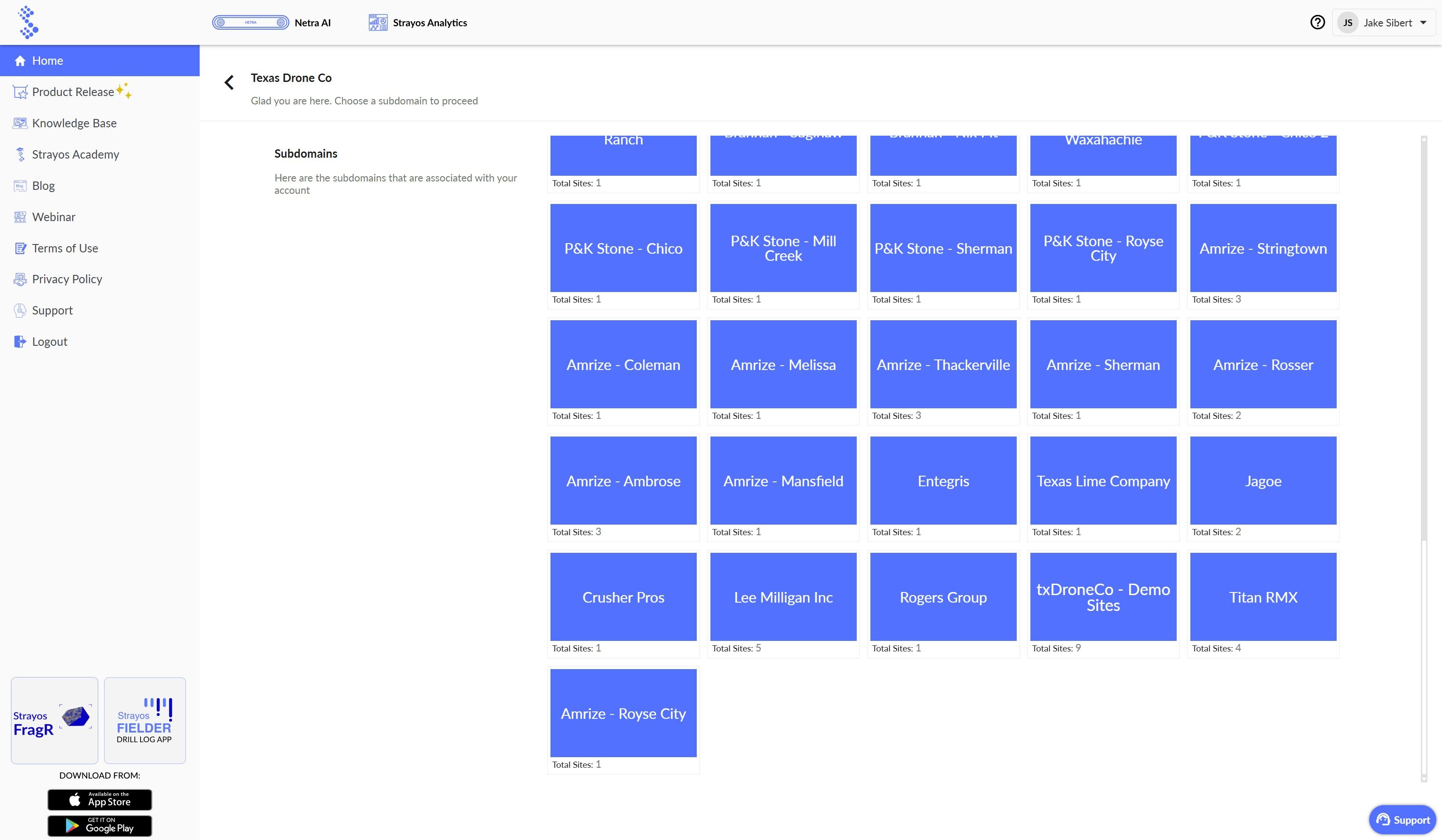Open the P&K Stone - Sherman subdomain
Screen dimensions: 1442x840
pyautogui.click(x=943, y=248)
